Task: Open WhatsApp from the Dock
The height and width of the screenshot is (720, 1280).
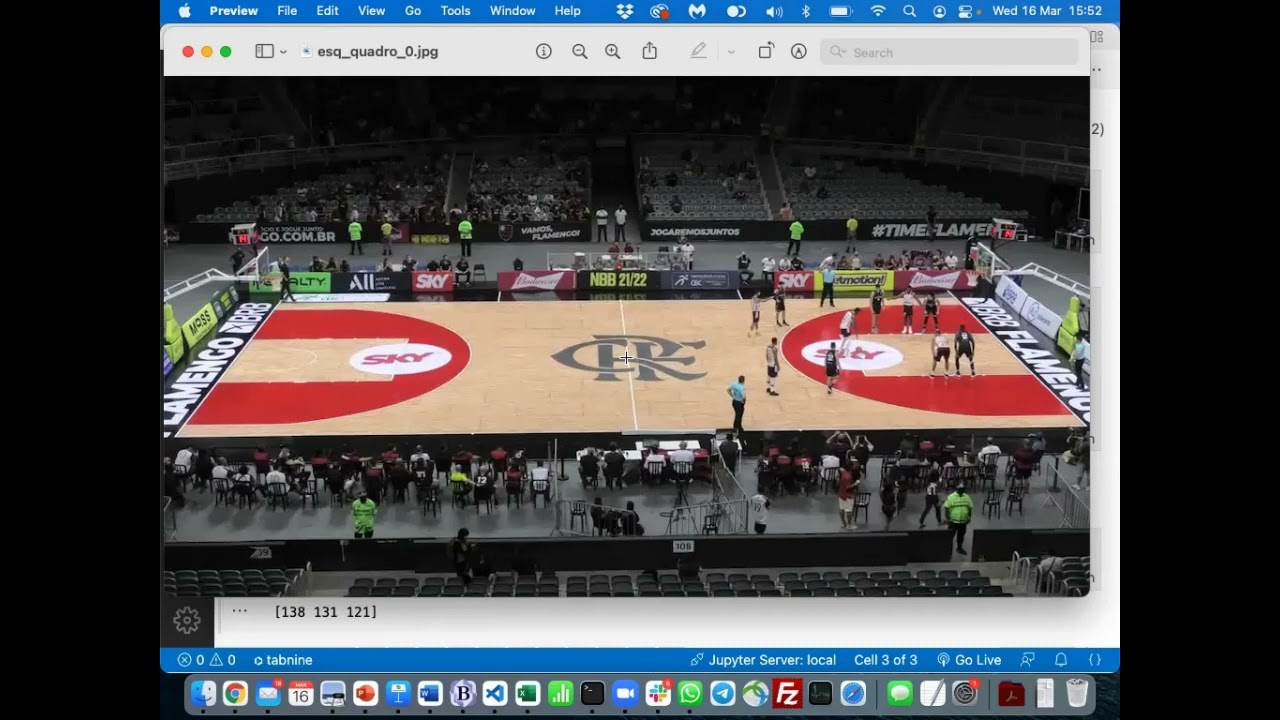Action: [690, 693]
